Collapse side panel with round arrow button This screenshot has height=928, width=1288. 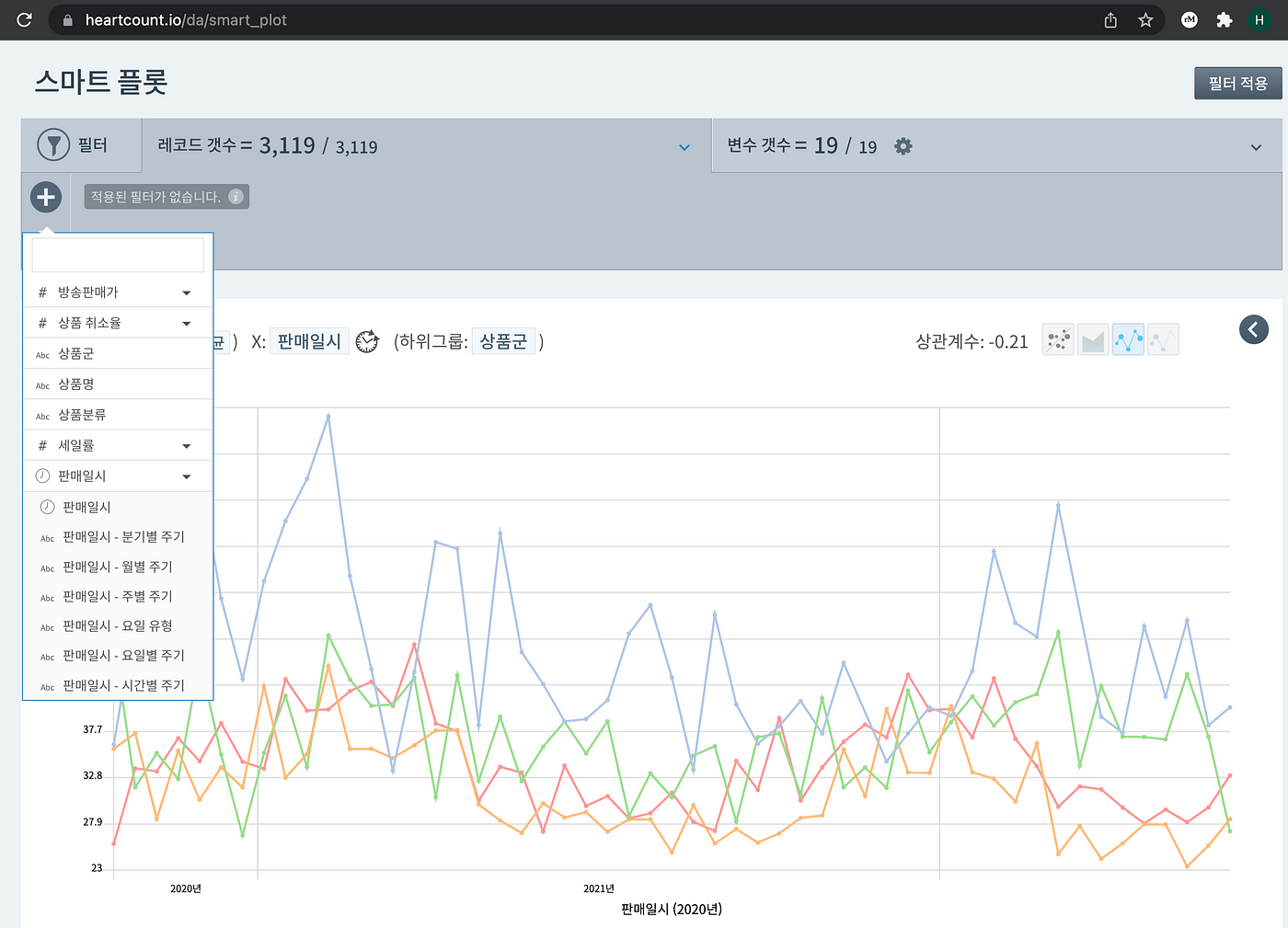coord(1254,329)
